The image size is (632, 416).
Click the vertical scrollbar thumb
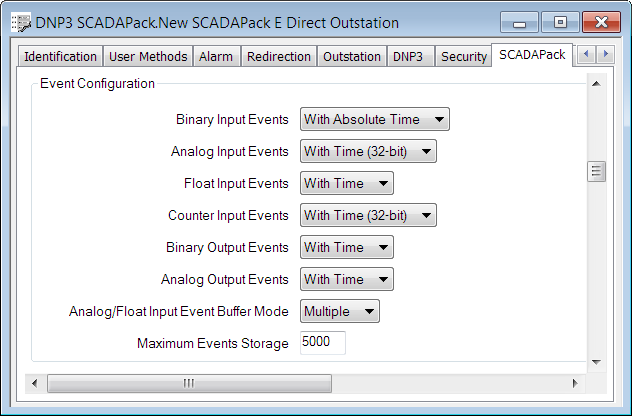click(596, 172)
